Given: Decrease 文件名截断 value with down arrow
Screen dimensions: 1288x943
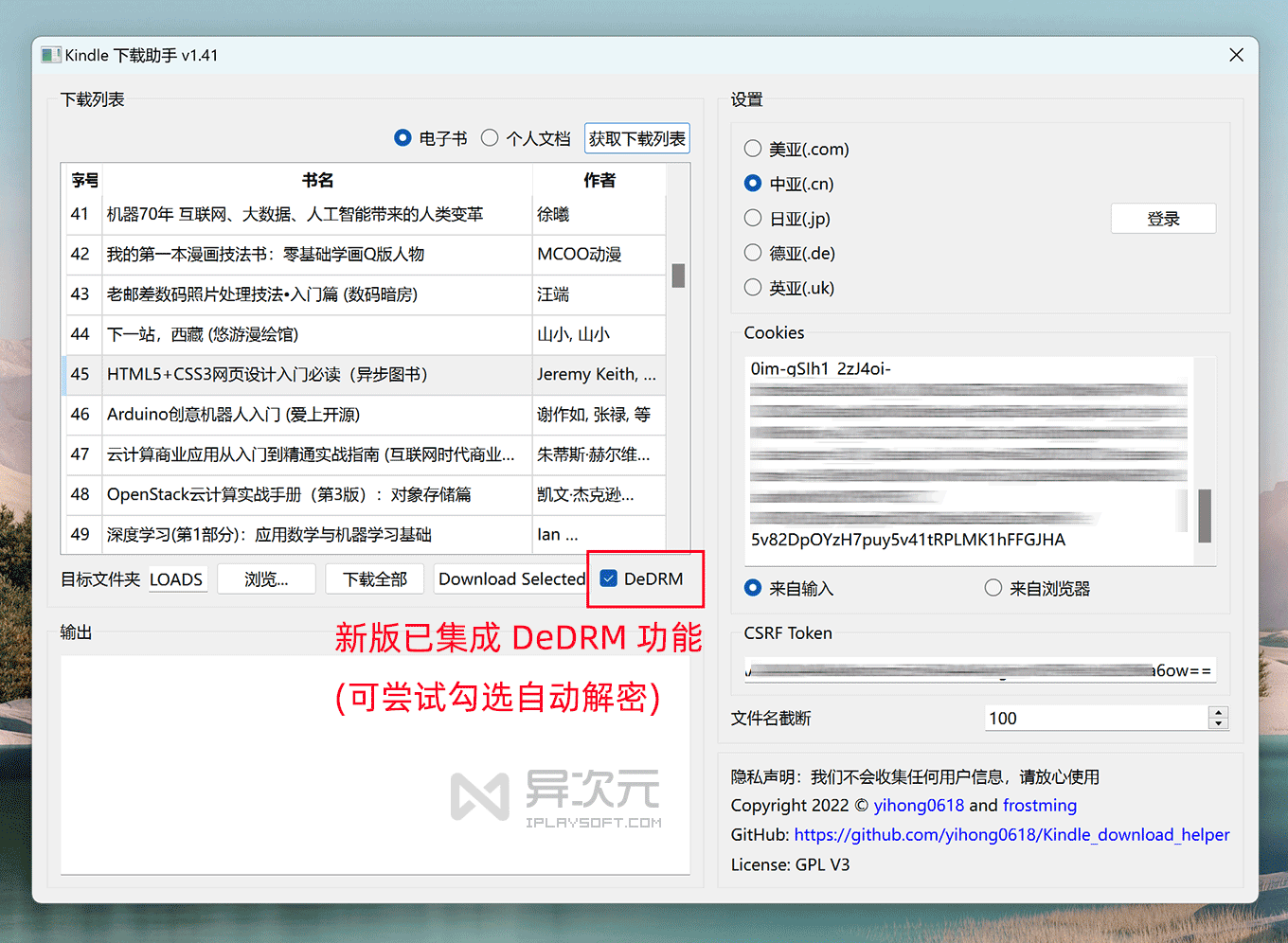Looking at the screenshot, I should point(1219,724).
